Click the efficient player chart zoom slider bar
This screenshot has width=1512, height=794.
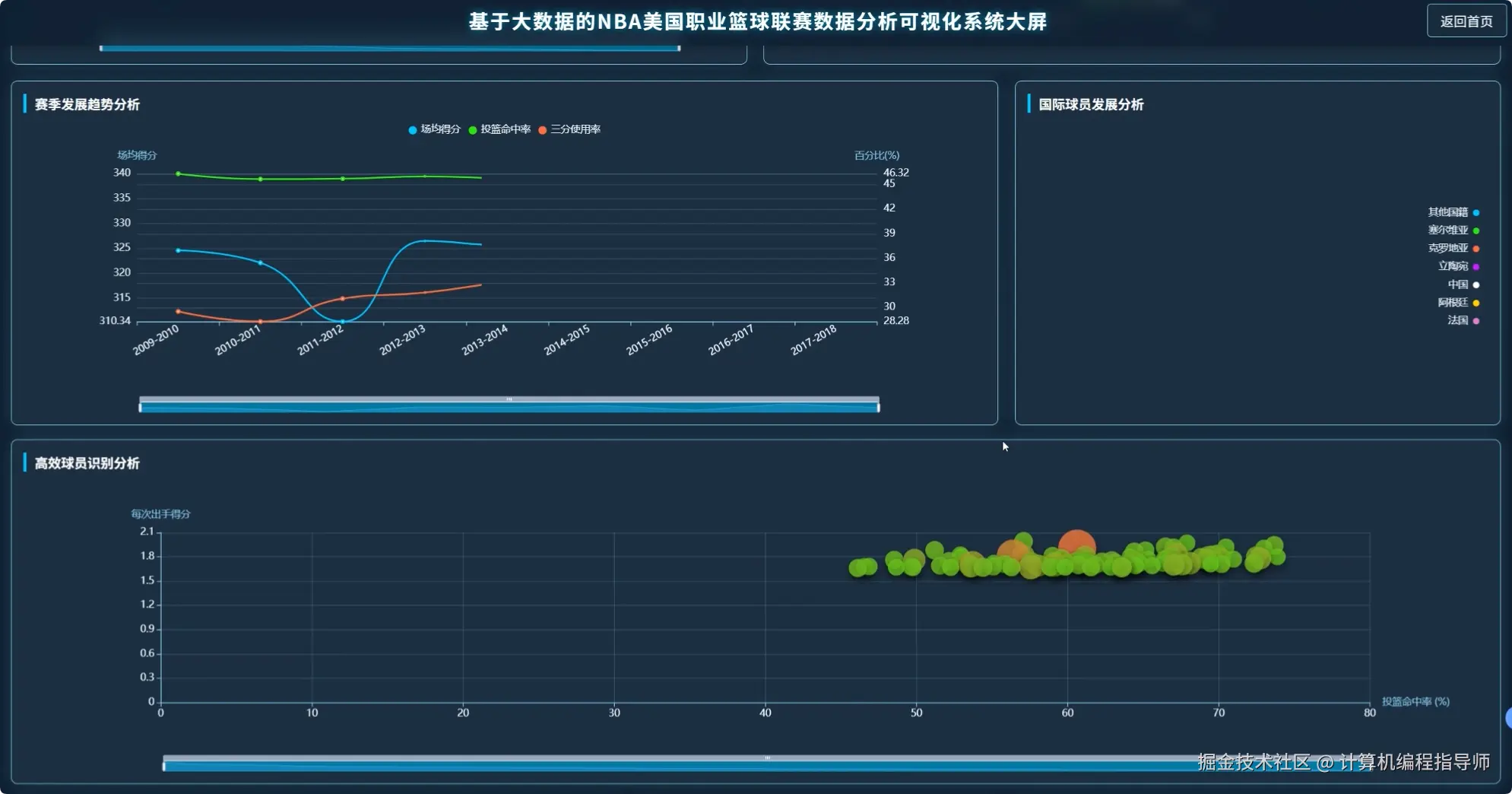click(768, 763)
